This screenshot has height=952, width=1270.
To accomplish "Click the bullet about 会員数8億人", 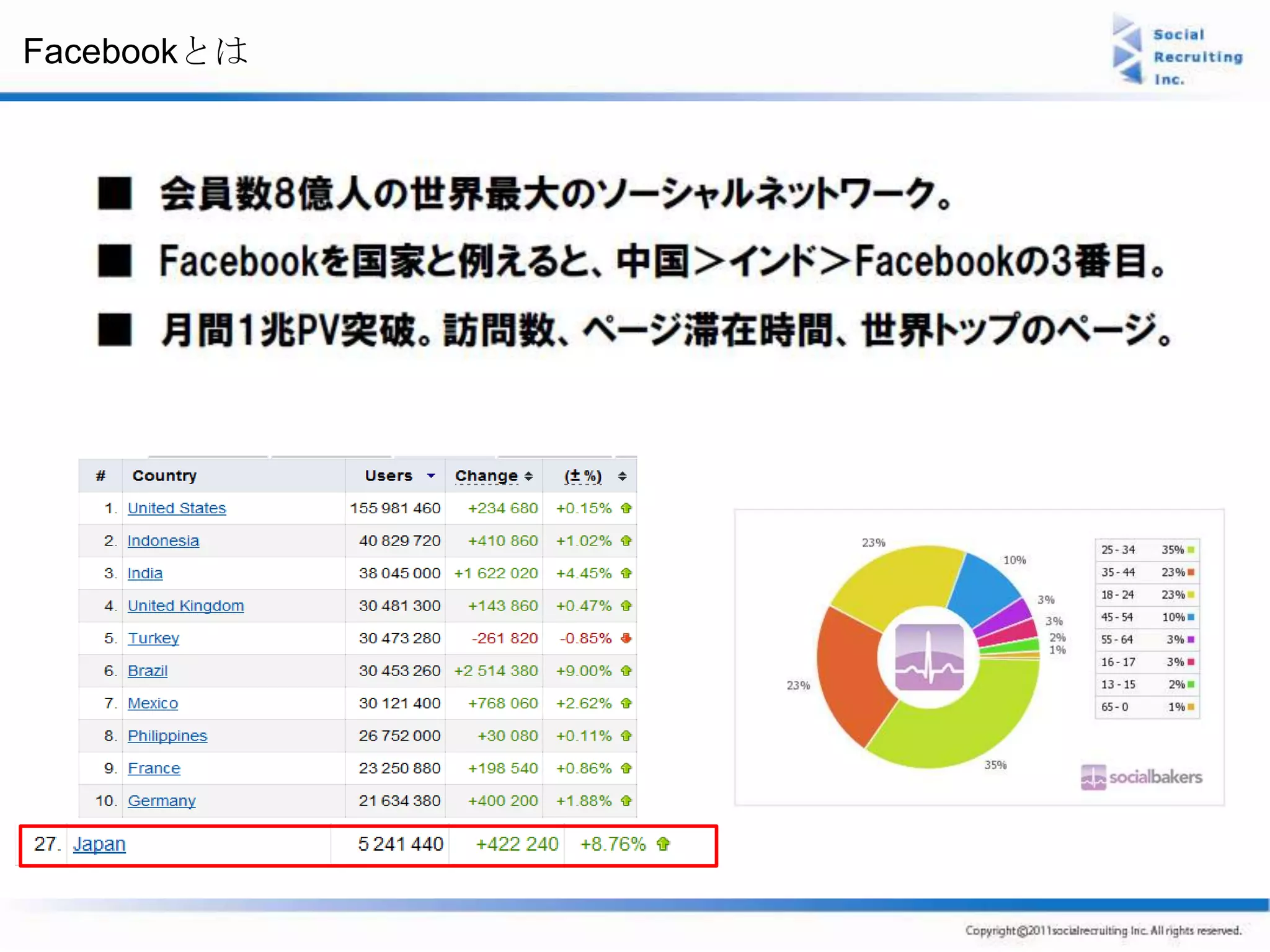I will (x=525, y=193).
